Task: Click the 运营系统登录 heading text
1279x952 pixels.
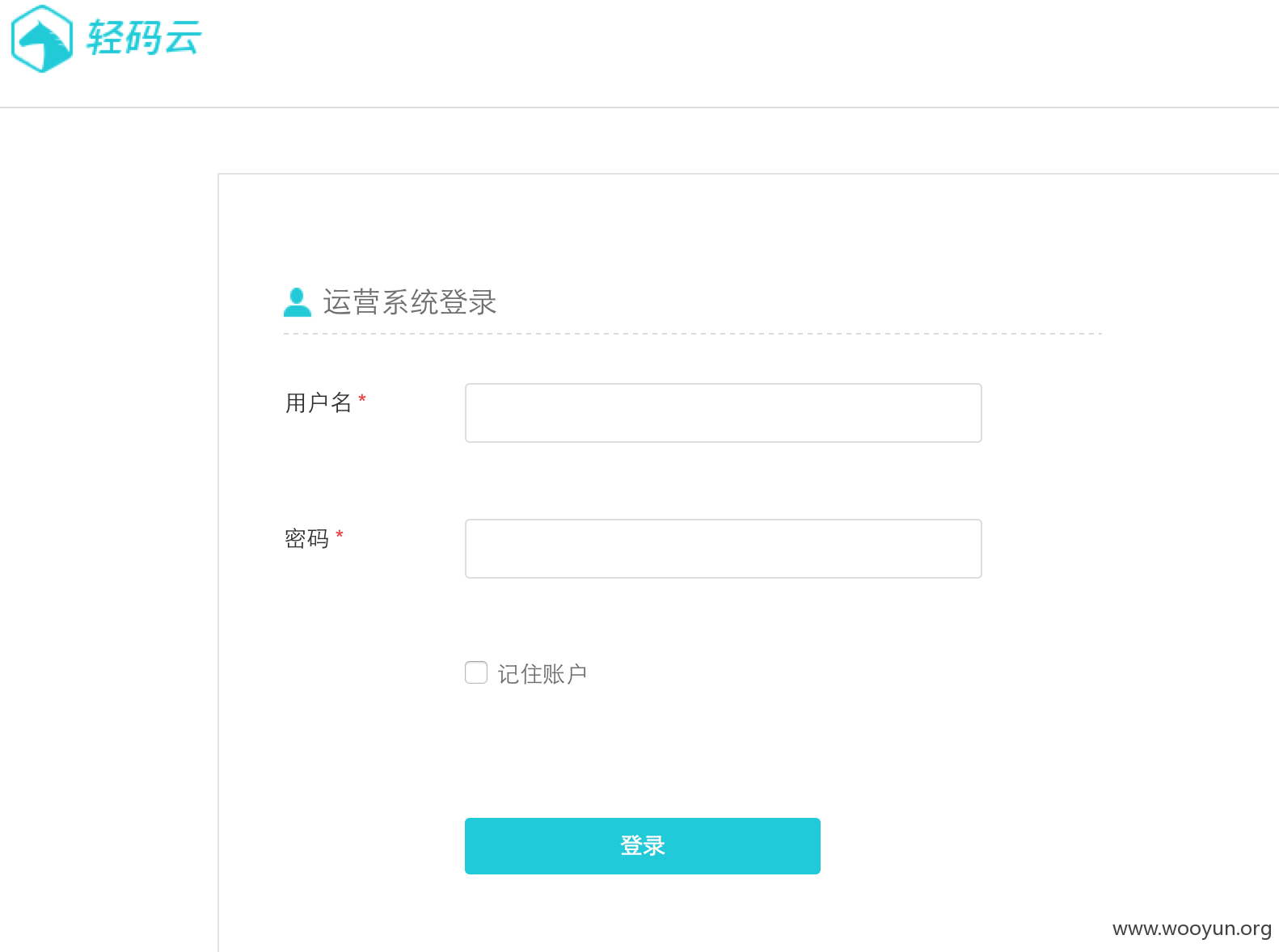Action: pyautogui.click(x=410, y=302)
